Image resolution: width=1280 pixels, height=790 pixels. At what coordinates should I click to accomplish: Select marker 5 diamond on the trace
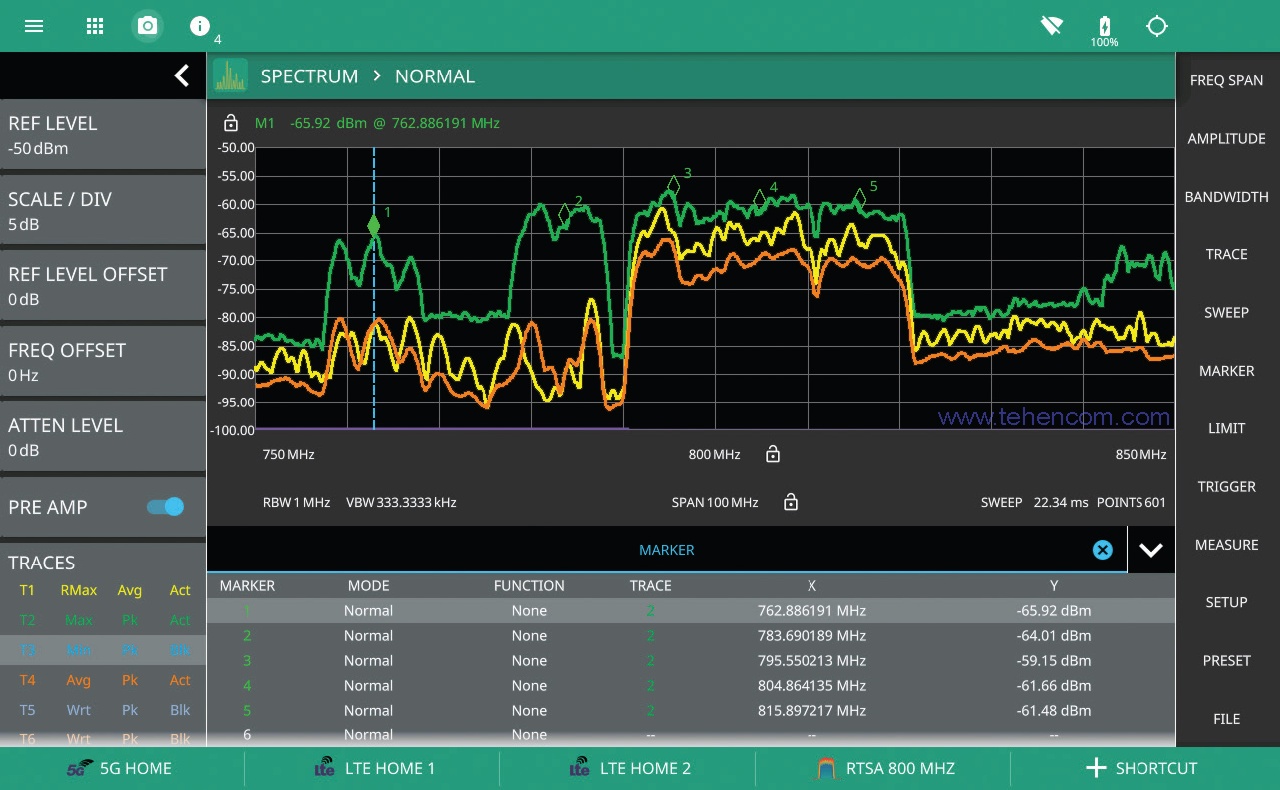coord(860,197)
